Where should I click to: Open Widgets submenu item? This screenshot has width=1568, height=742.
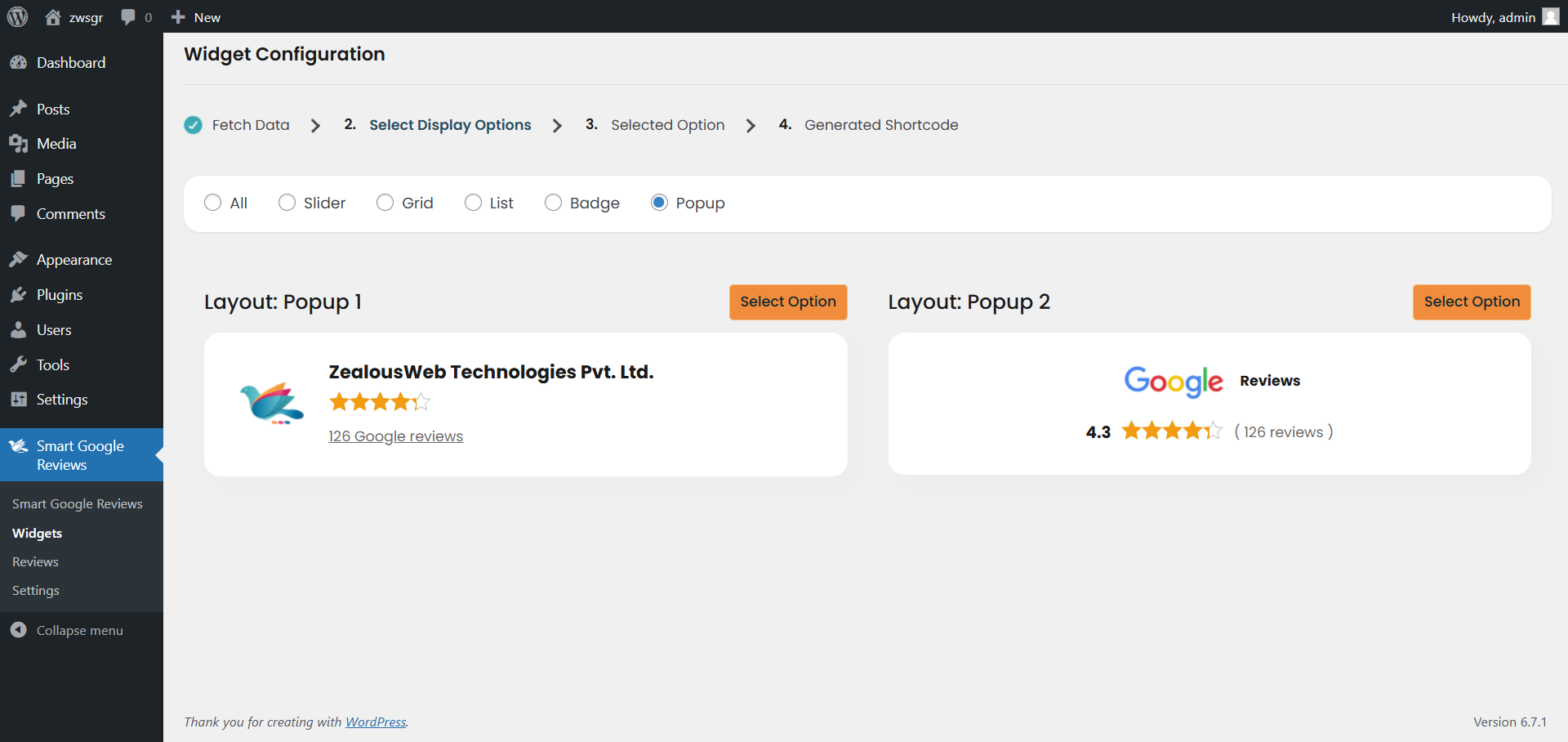[x=37, y=533]
